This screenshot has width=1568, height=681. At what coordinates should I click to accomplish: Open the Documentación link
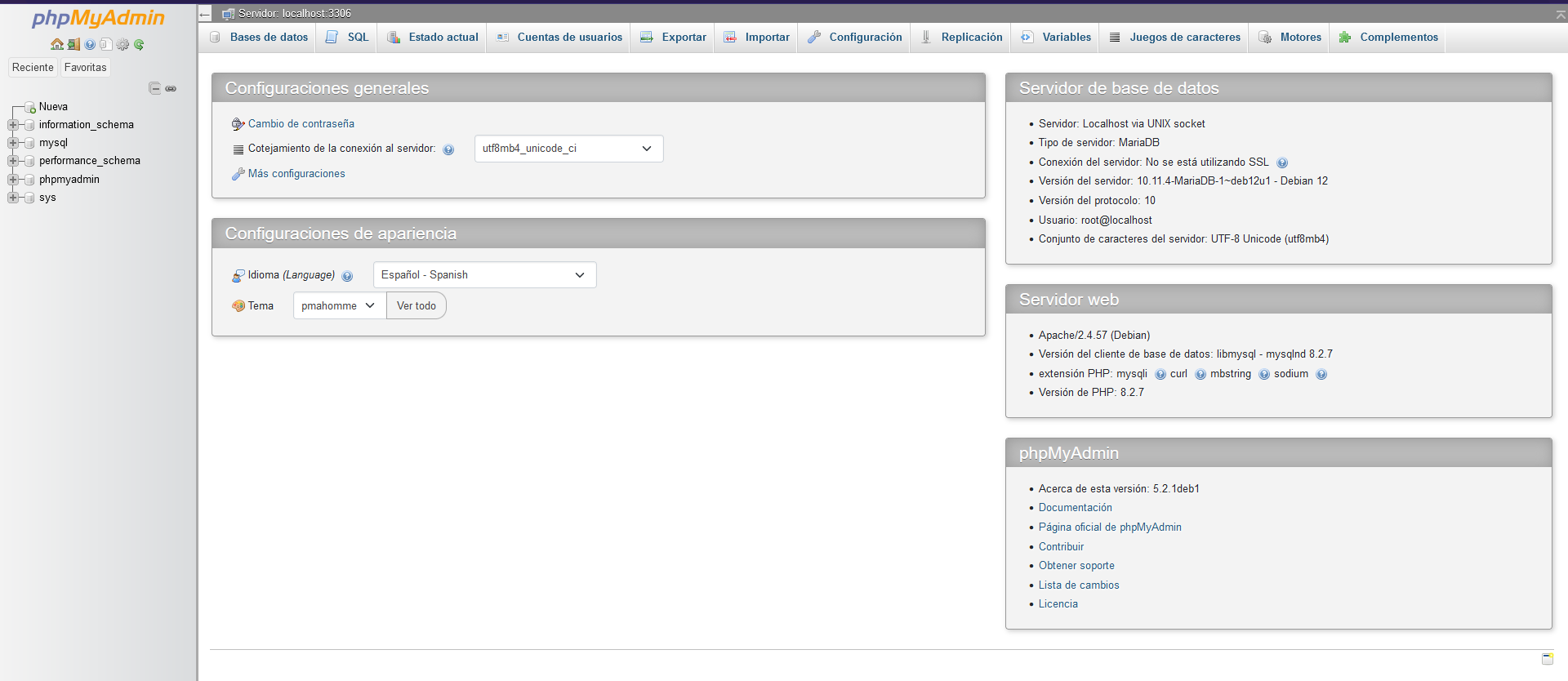point(1076,508)
